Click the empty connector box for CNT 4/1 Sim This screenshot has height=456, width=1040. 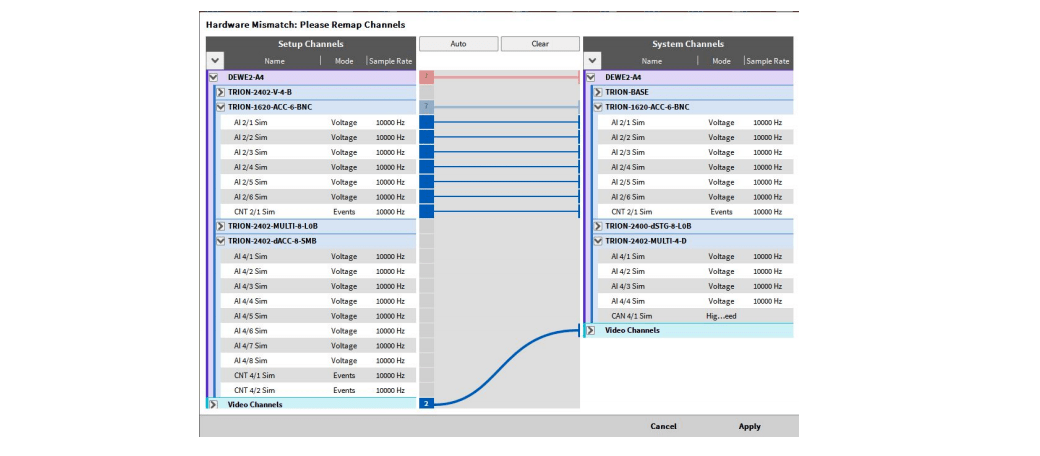[426, 375]
